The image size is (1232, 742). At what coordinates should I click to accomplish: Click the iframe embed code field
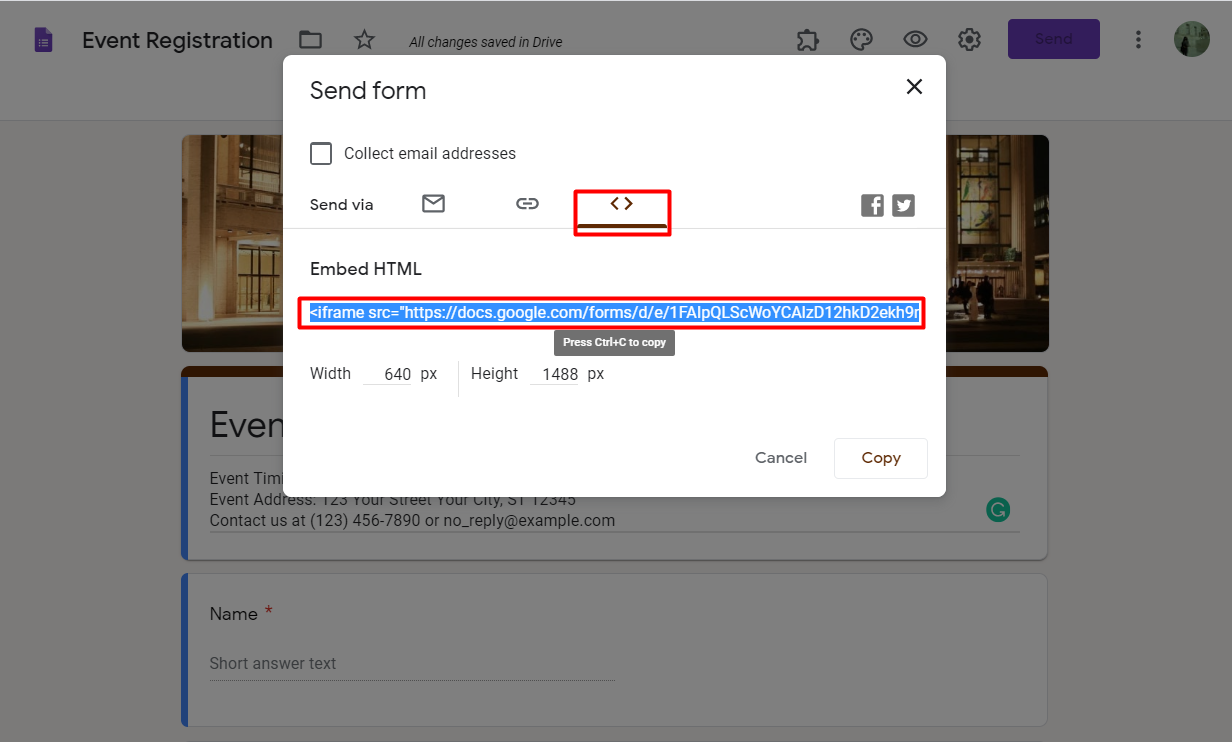click(612, 313)
